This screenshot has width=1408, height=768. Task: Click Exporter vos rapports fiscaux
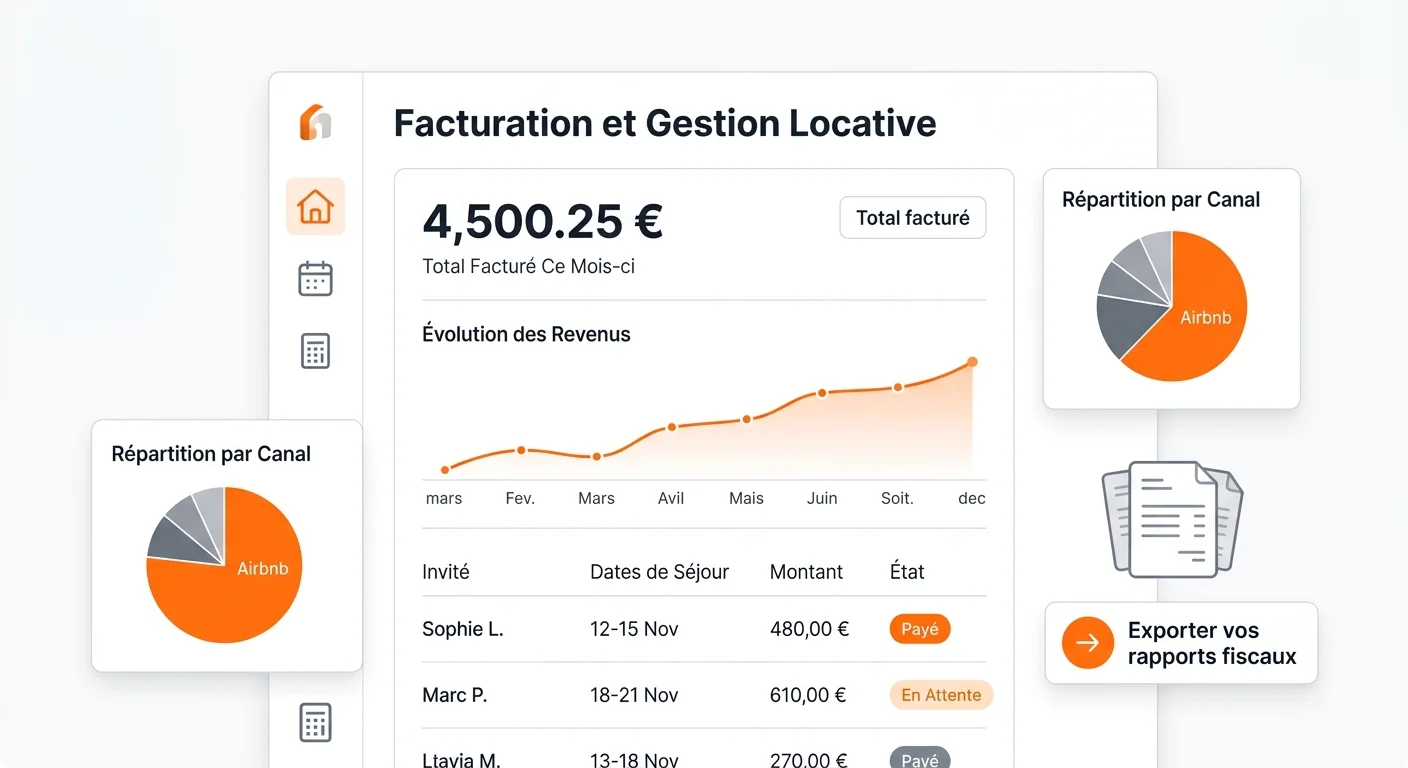tap(1213, 643)
